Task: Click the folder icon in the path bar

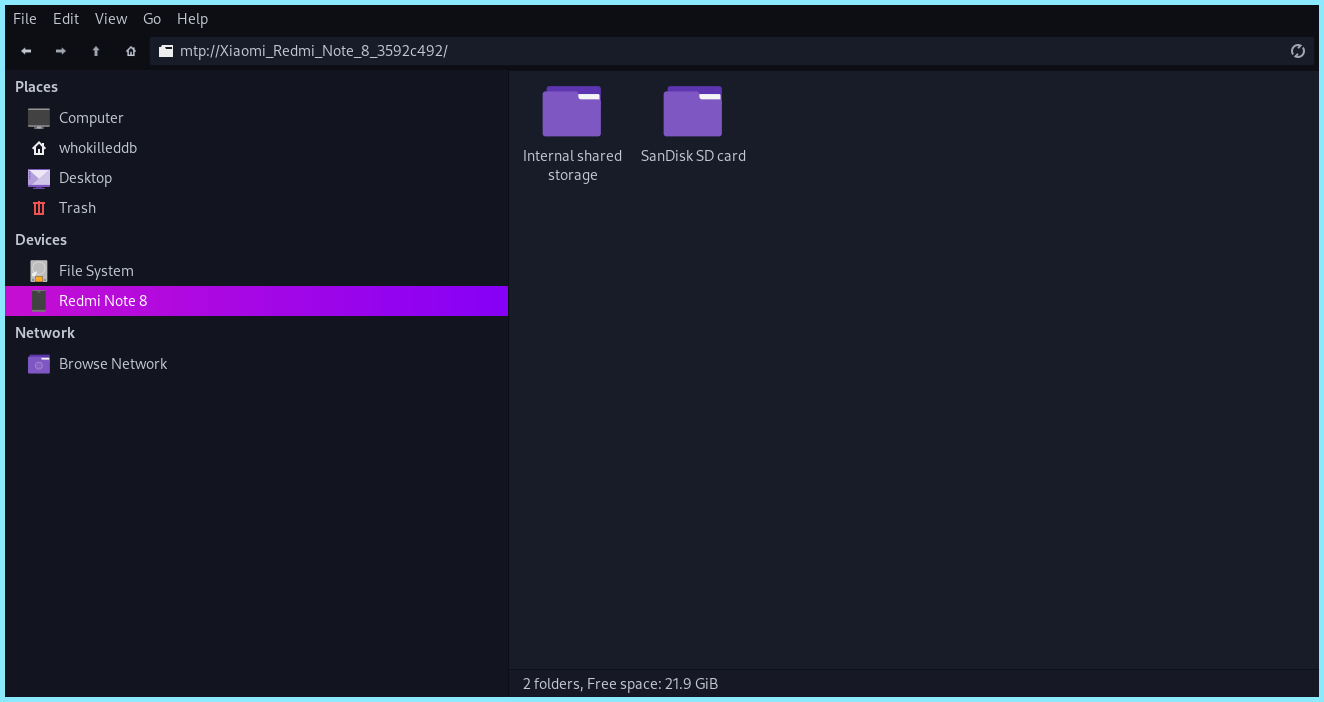Action: pos(165,50)
